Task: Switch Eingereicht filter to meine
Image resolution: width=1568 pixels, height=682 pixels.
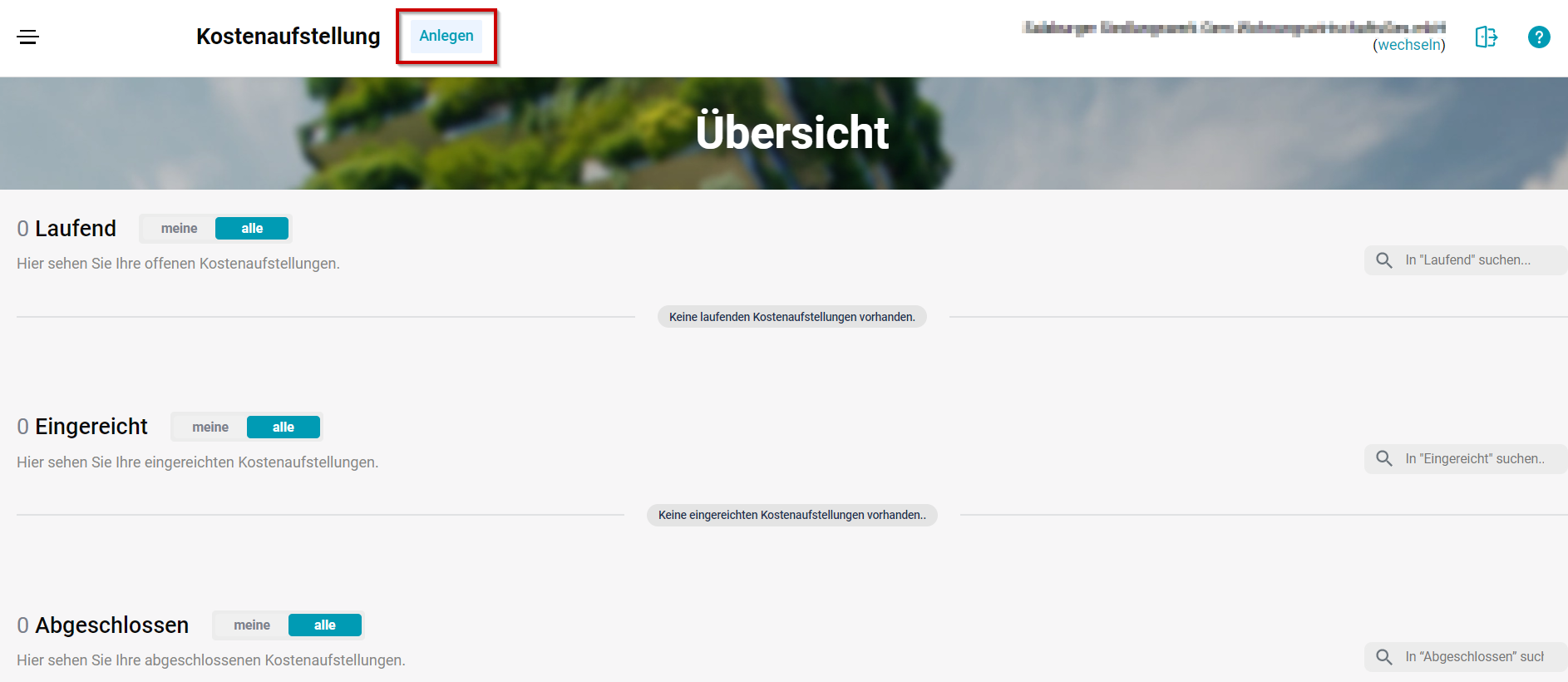Action: 210,427
